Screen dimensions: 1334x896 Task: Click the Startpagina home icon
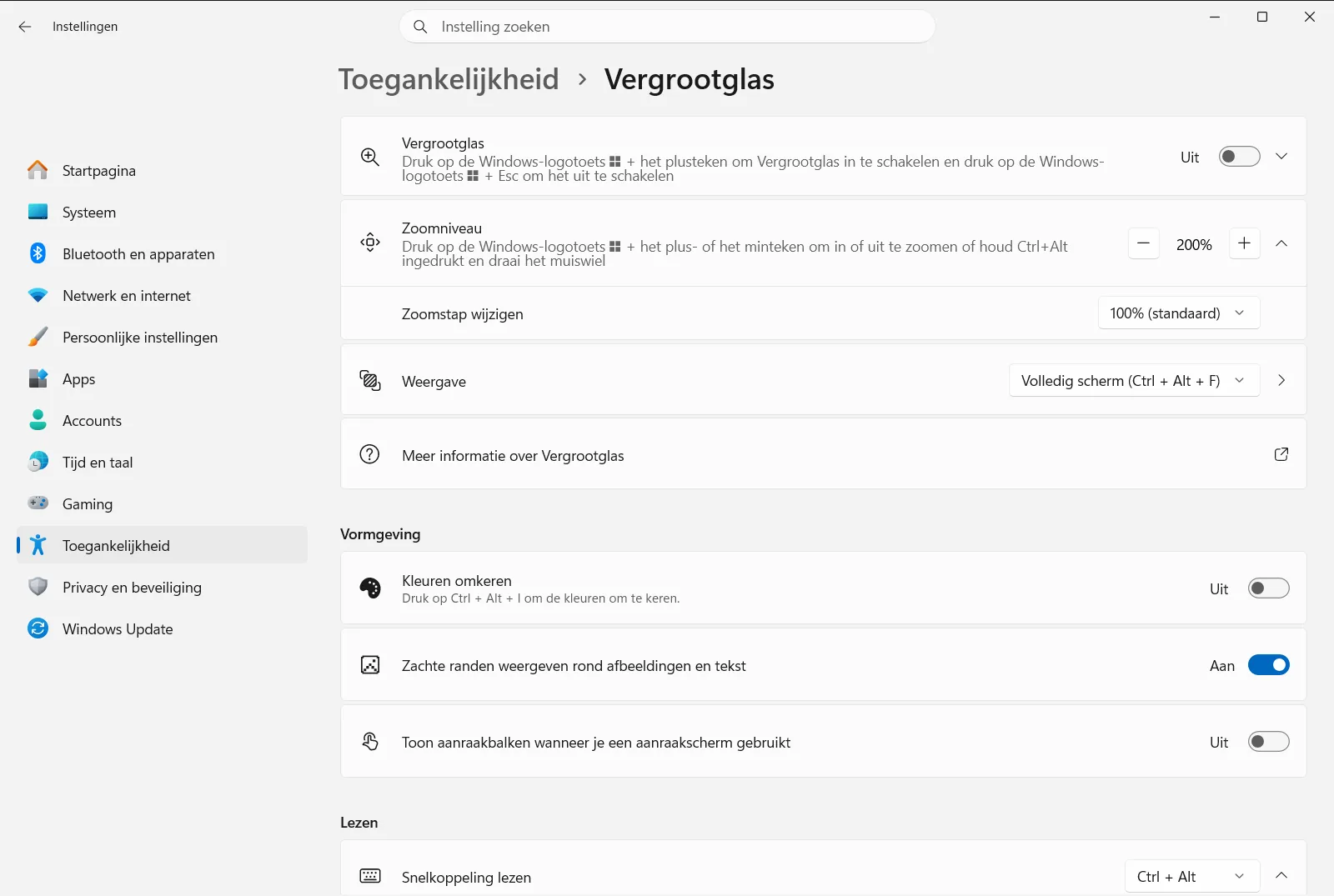pos(38,170)
